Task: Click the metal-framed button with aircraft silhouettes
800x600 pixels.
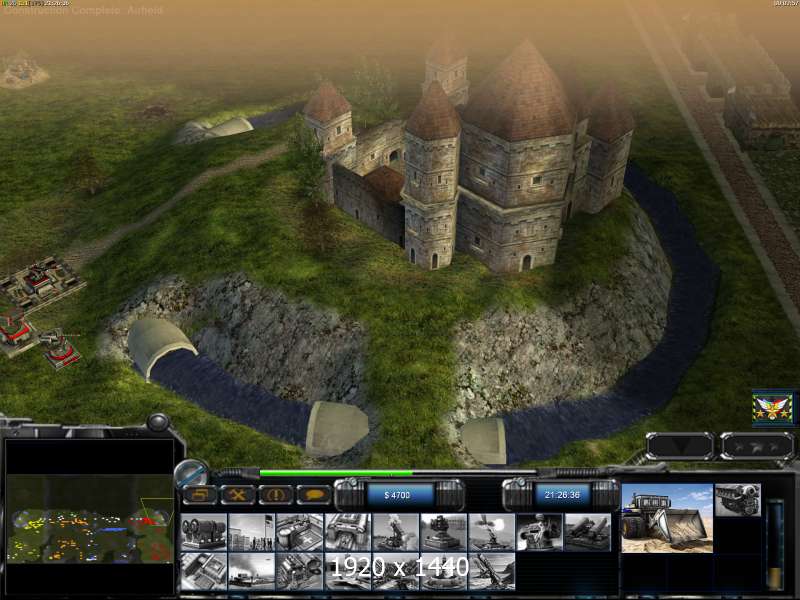Action: tap(757, 446)
